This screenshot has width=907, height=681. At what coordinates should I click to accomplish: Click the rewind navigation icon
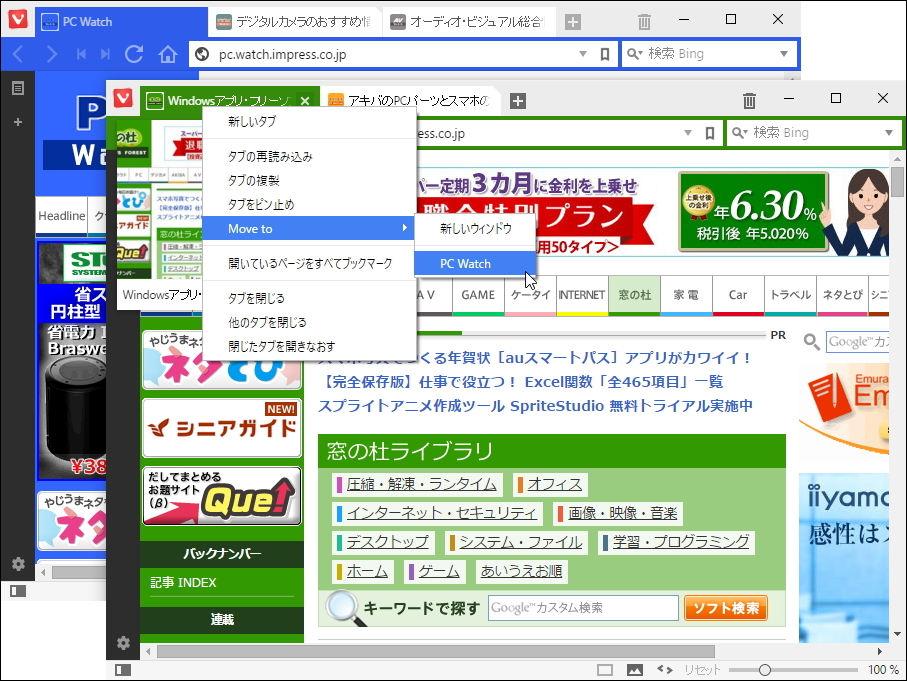81,56
